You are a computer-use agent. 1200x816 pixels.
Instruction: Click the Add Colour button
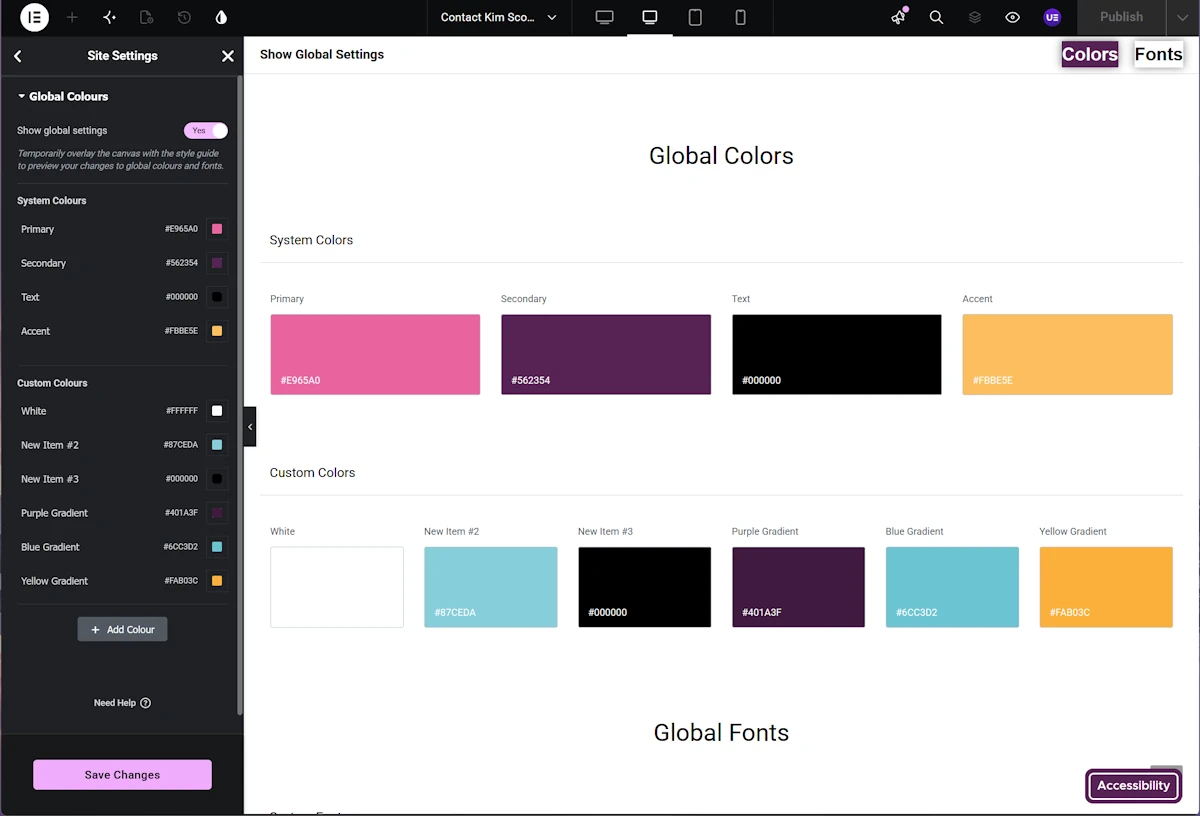tap(122, 629)
